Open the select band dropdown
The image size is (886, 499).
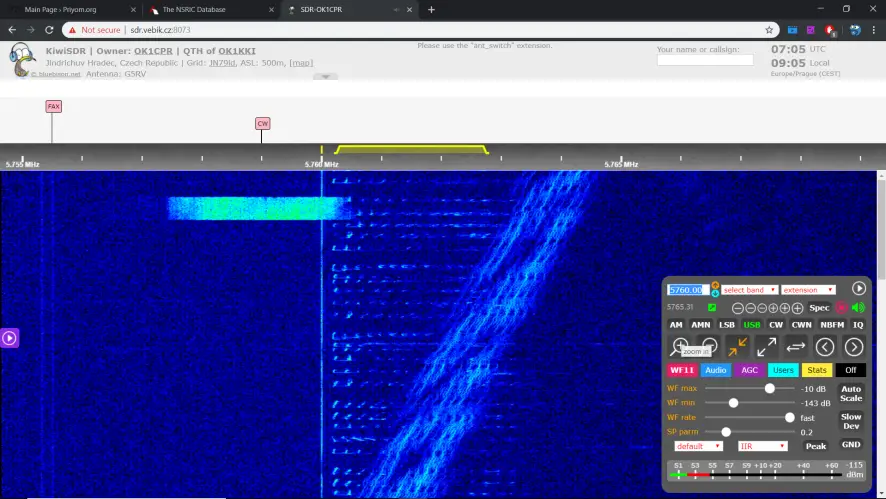click(x=750, y=290)
